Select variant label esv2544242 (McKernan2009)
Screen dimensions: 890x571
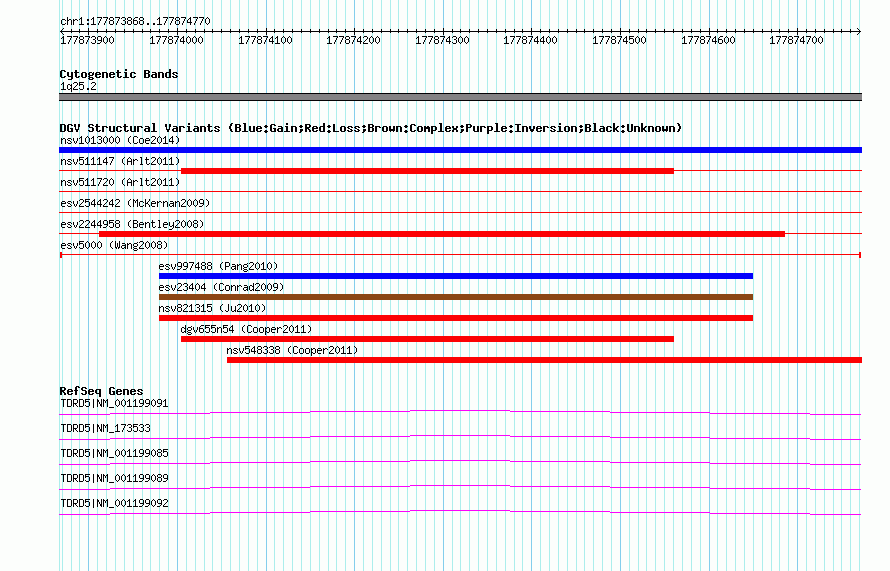pyautogui.click(x=135, y=203)
